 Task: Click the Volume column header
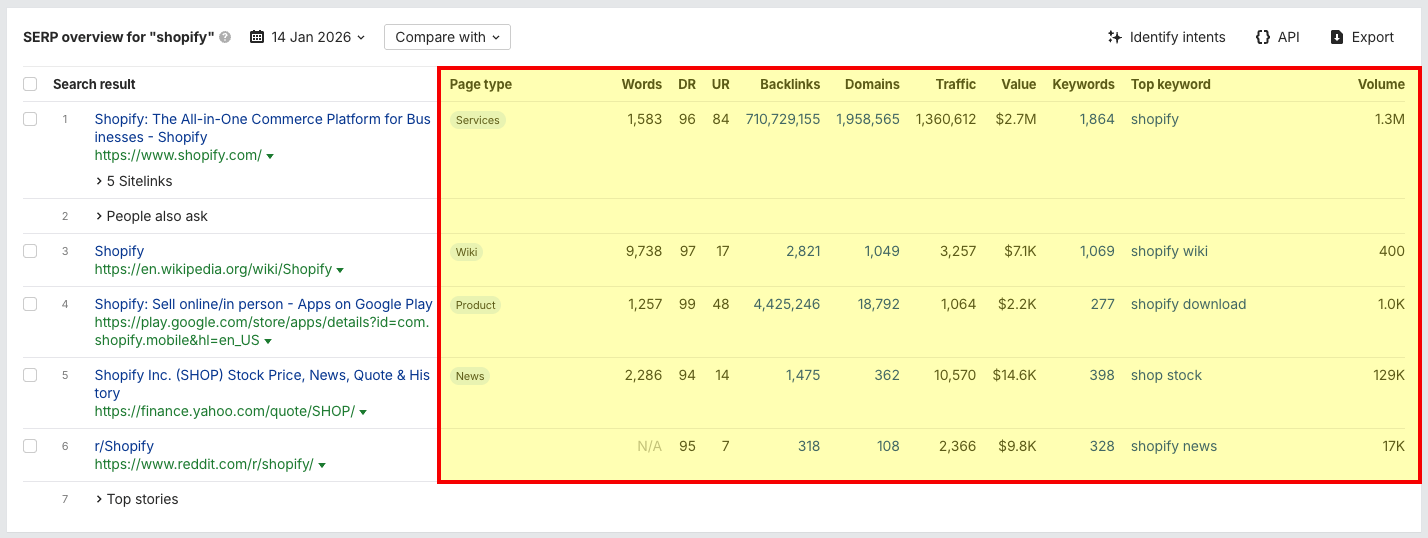pyautogui.click(x=1381, y=84)
